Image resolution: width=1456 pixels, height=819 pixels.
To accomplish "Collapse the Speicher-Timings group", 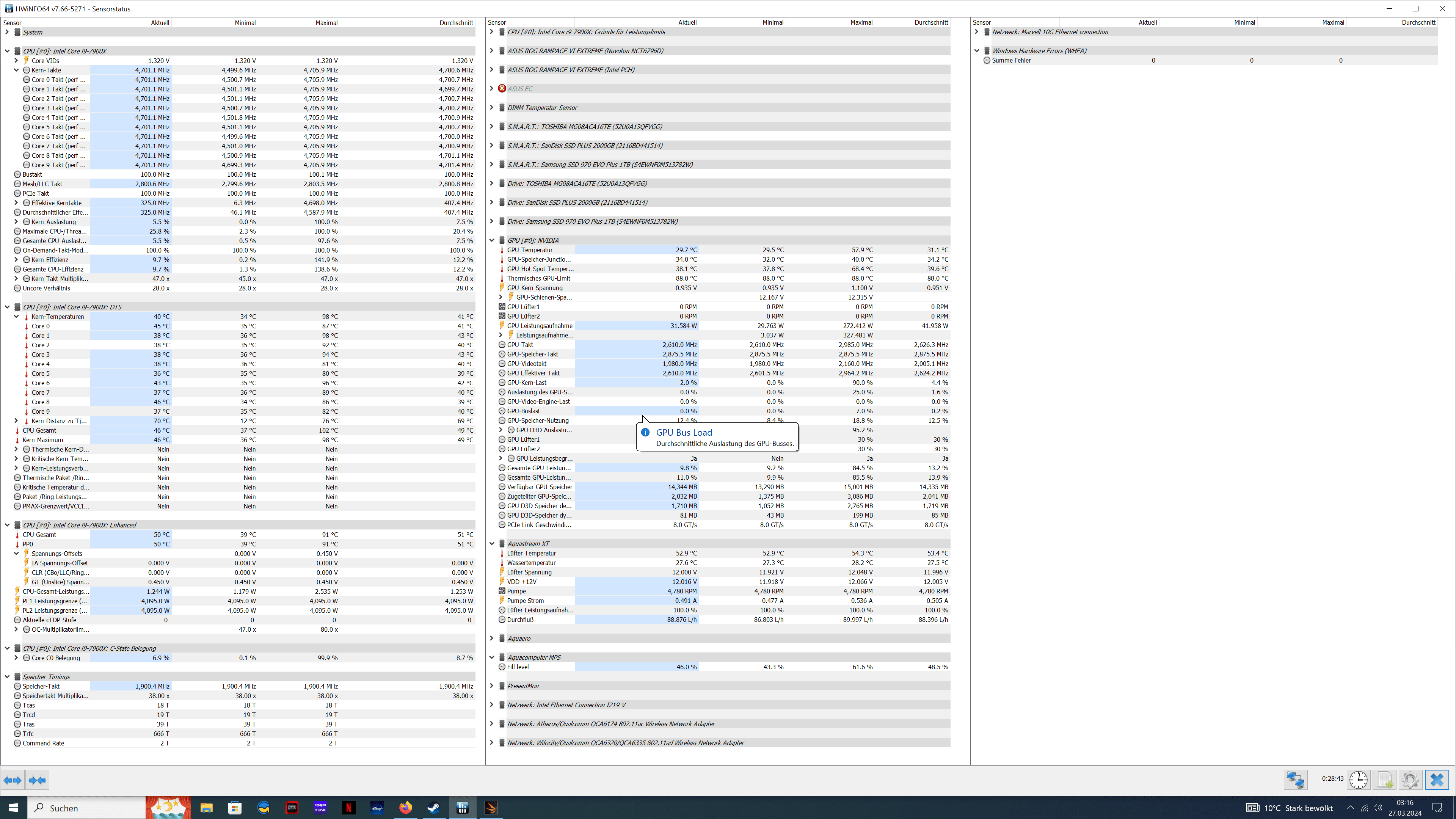I will pyautogui.click(x=7, y=676).
